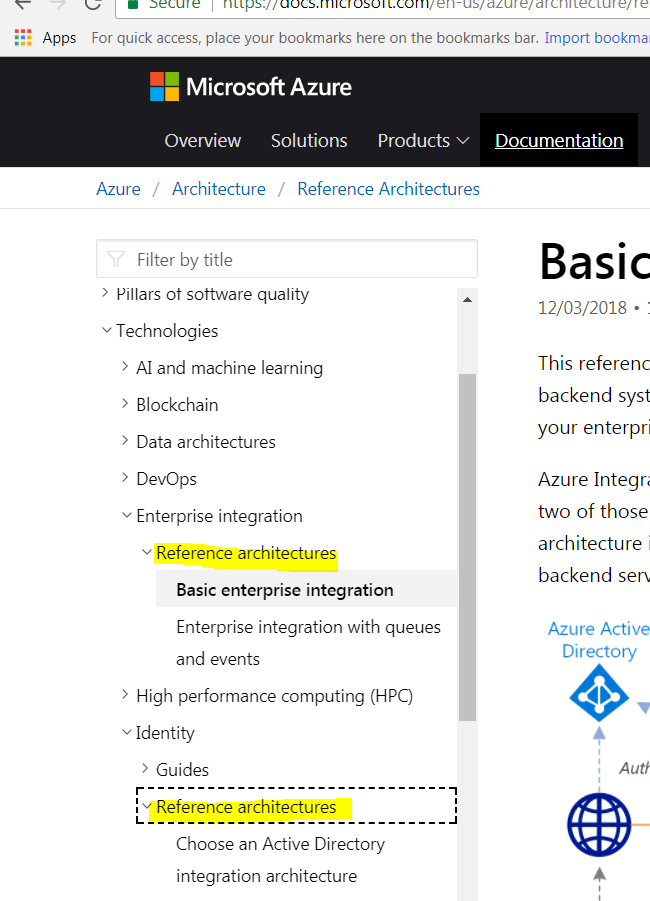
Task: Go back using the browser back arrow
Action: tap(22, 4)
